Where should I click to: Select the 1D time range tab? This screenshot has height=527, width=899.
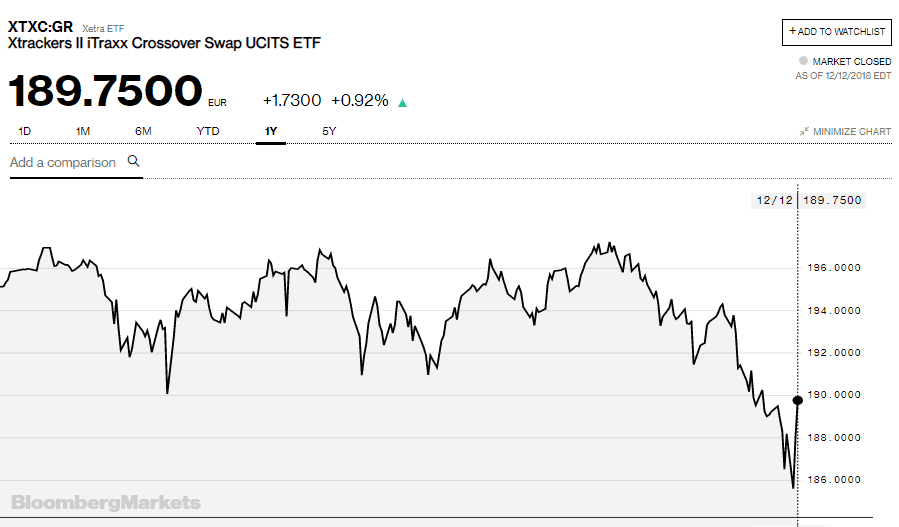(25, 131)
